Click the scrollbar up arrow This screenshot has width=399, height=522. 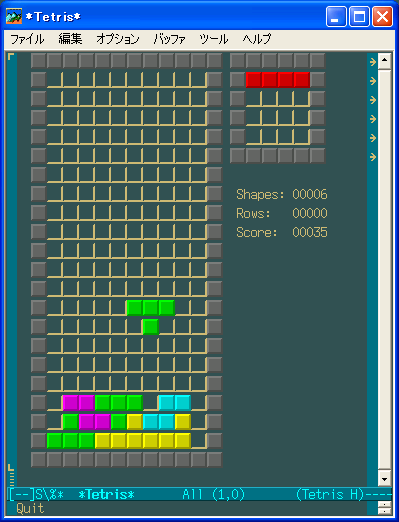point(384,60)
